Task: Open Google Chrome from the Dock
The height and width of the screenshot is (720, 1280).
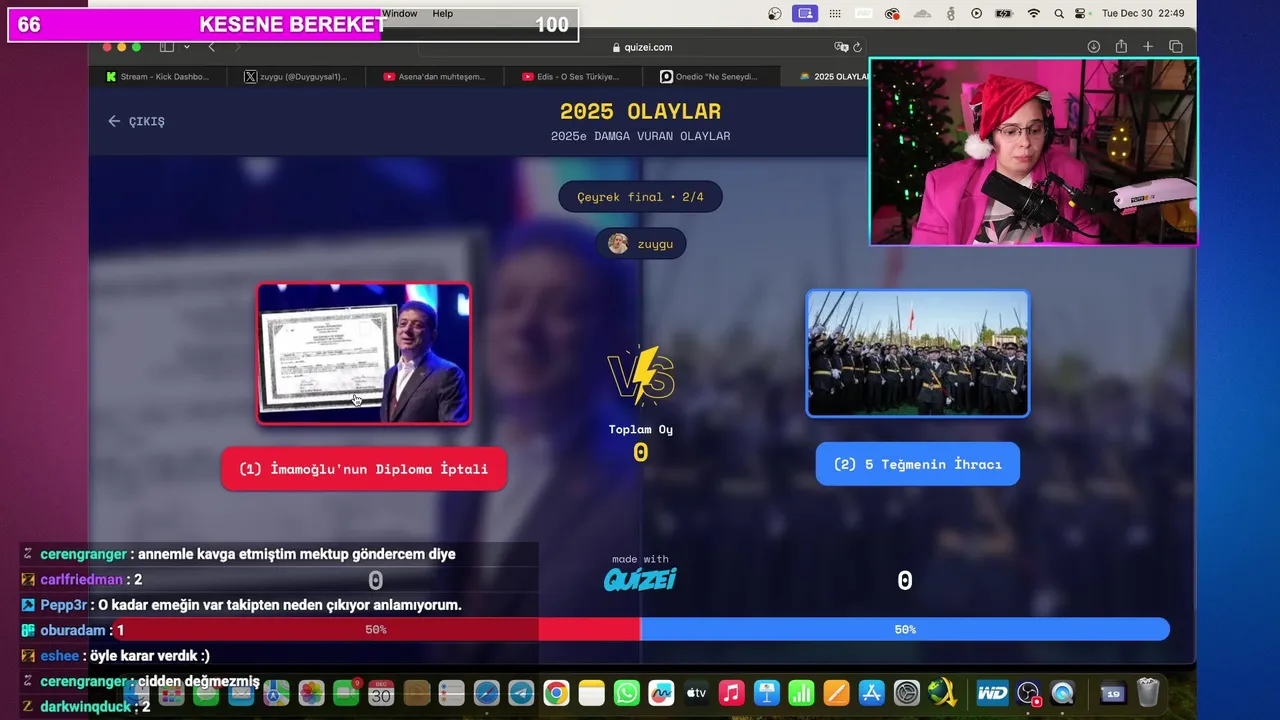Action: [557, 693]
